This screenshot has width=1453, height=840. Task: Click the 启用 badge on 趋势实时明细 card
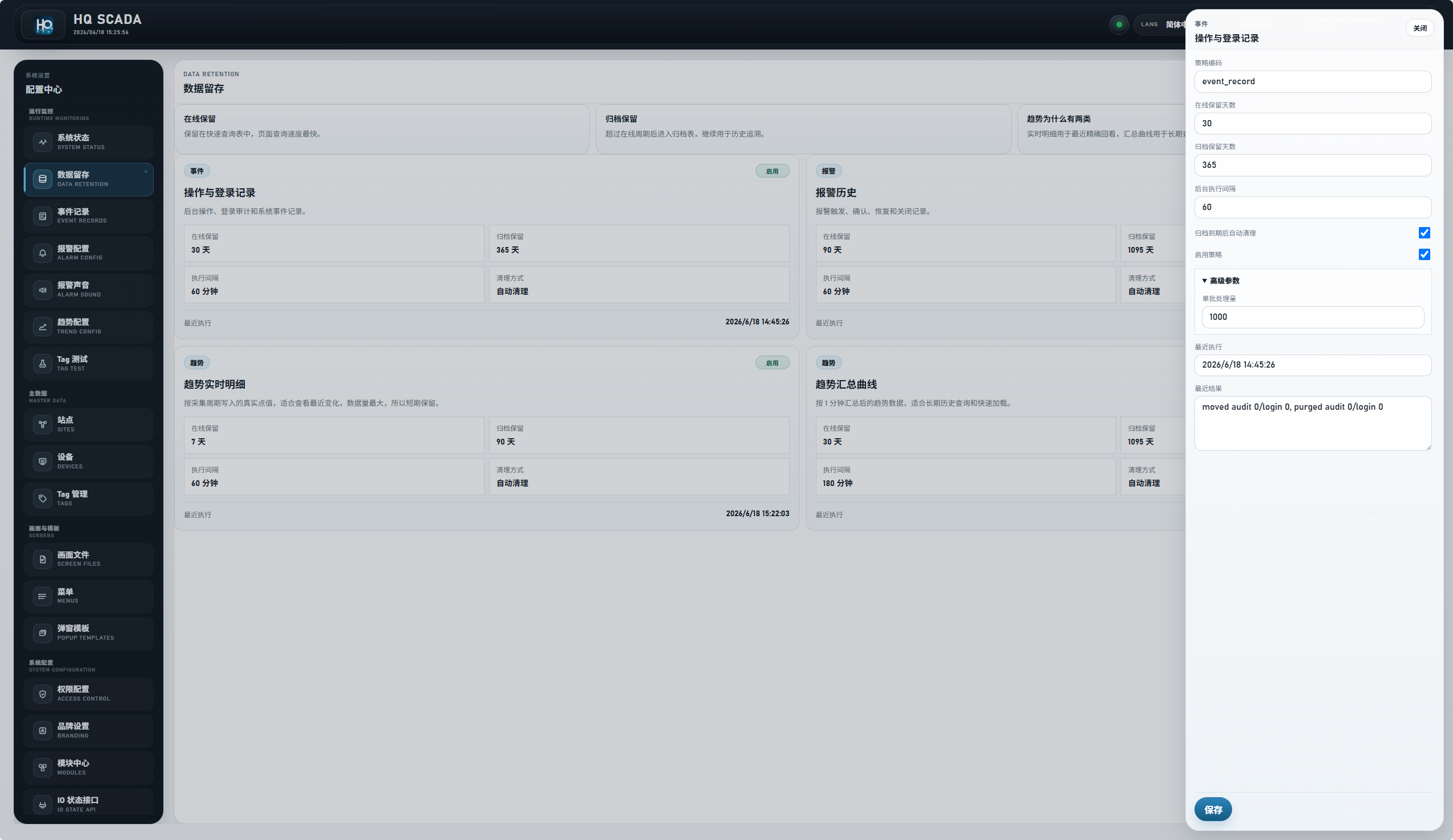tap(772, 363)
